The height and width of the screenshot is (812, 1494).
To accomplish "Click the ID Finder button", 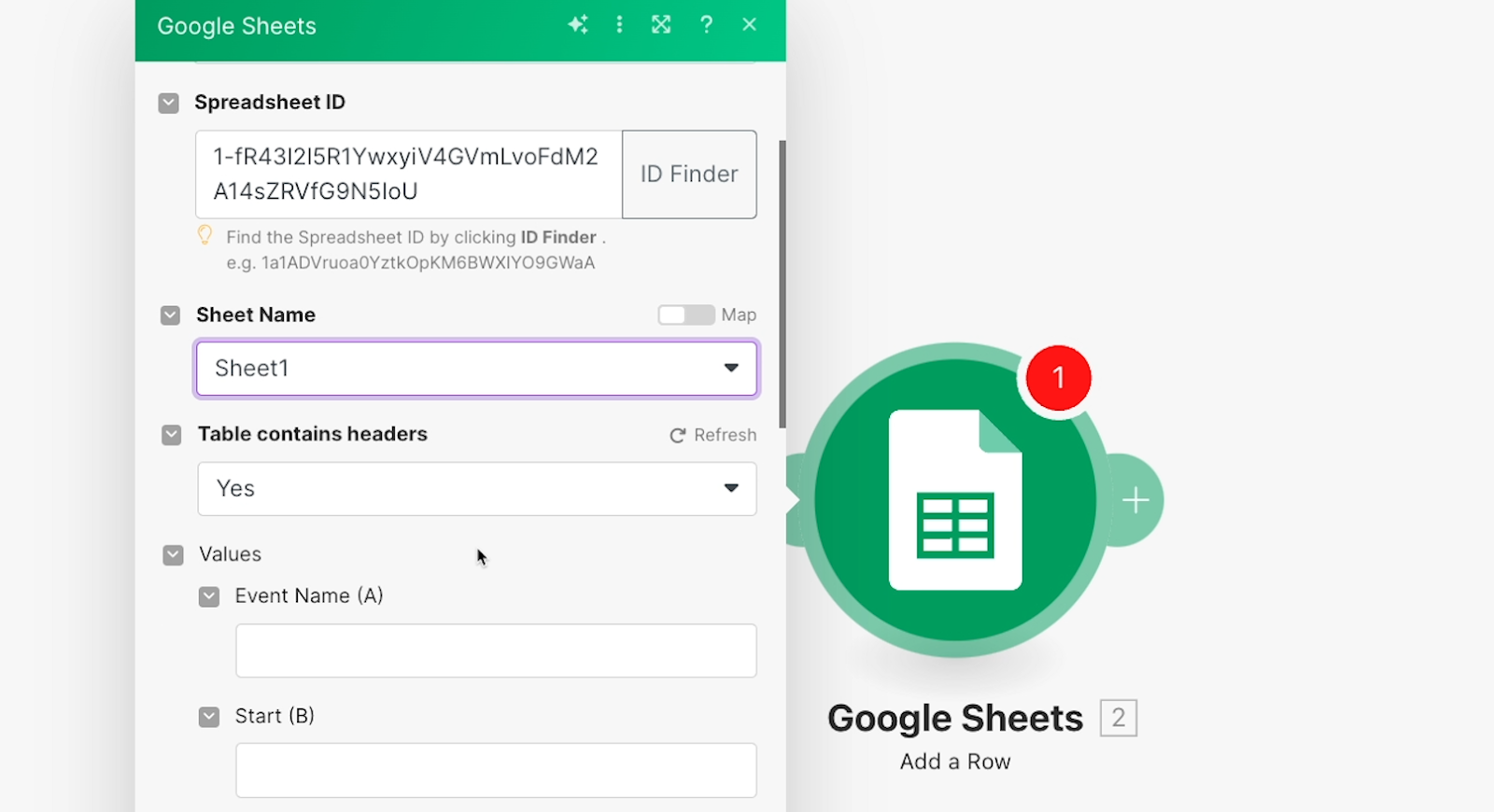I will tap(689, 175).
